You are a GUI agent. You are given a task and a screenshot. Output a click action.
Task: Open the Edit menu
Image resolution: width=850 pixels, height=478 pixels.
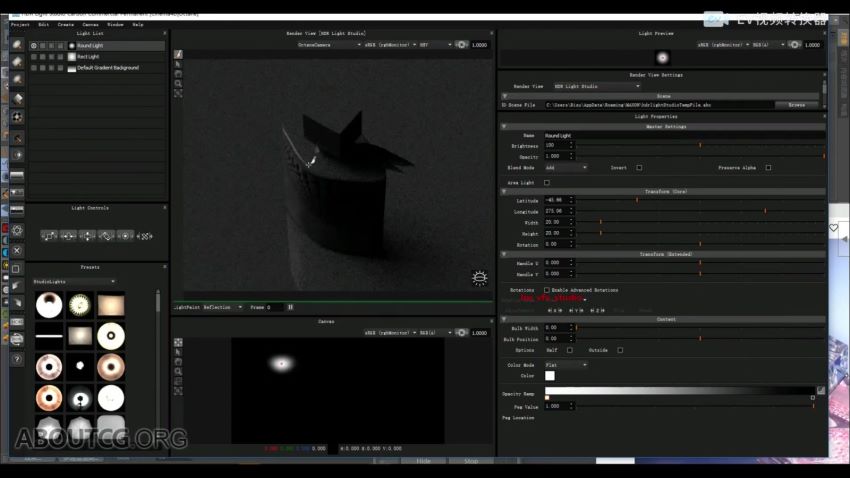[x=44, y=25]
